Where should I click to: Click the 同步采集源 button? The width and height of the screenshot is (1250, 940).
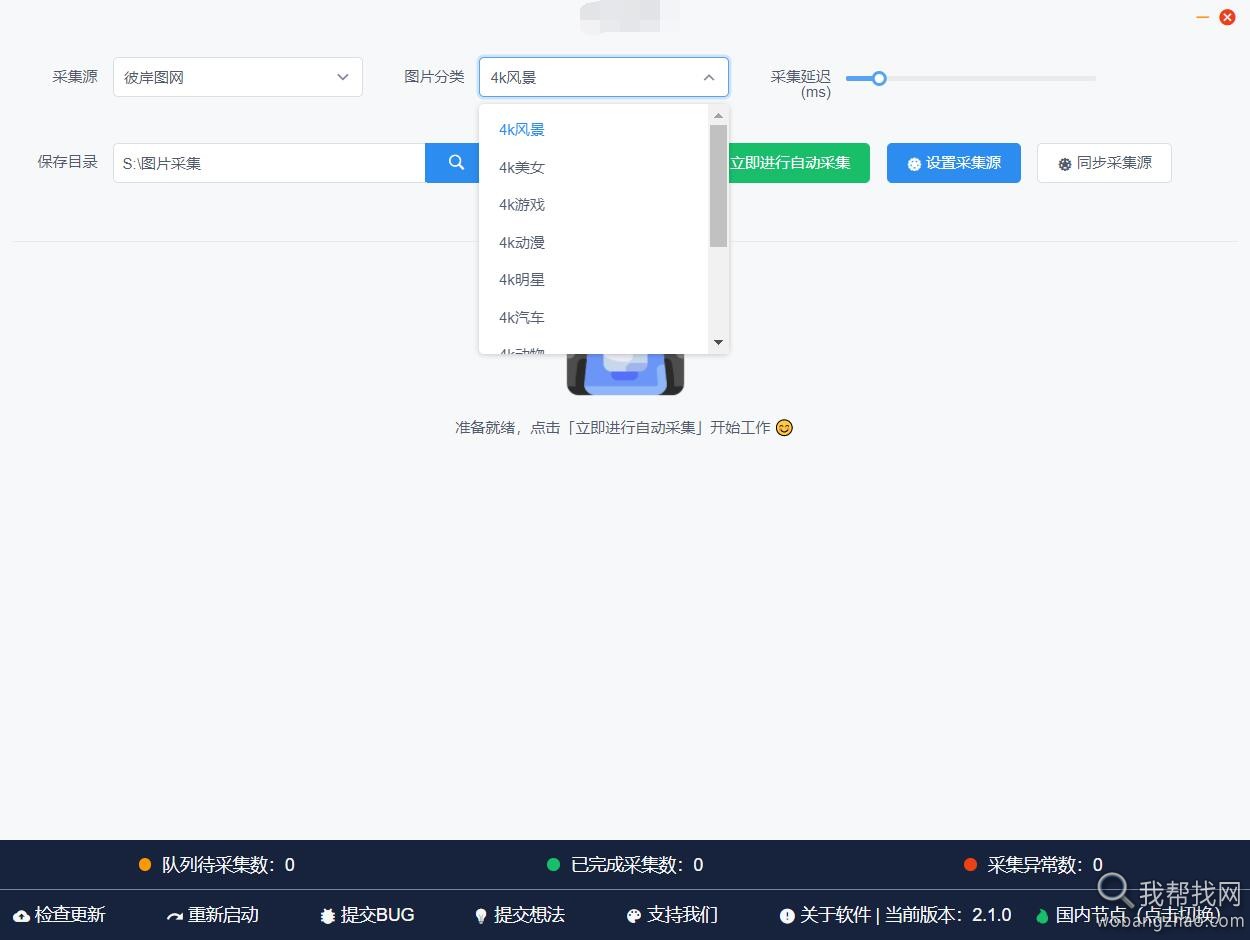click(1104, 163)
